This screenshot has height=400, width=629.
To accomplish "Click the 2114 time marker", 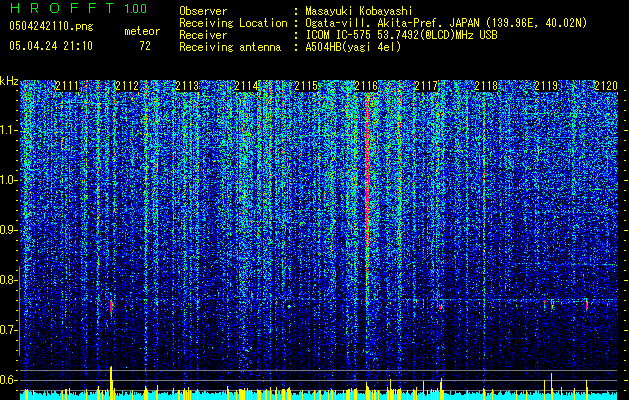I will 246,86.
